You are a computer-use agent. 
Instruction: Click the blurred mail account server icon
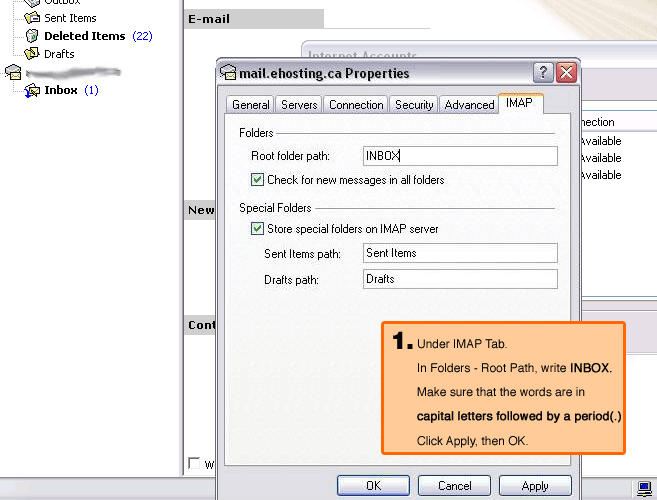pos(13,72)
